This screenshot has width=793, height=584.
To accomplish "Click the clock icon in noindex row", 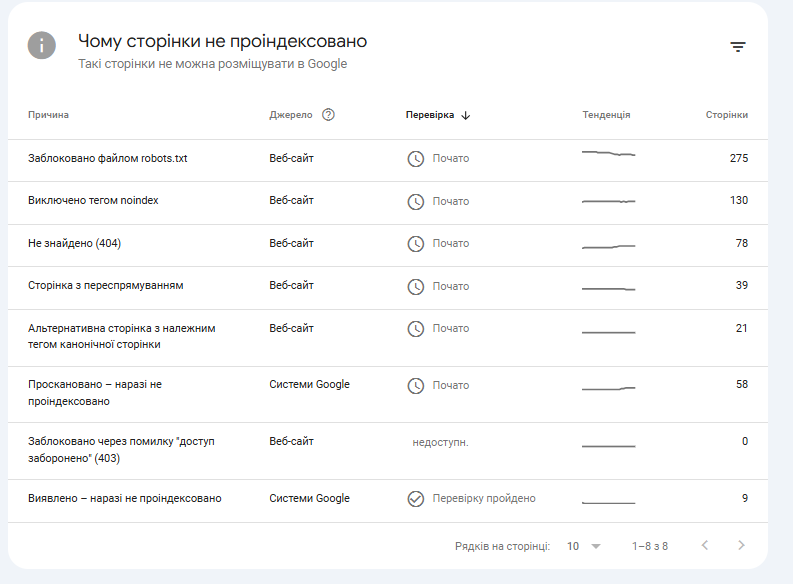I will (x=416, y=202).
